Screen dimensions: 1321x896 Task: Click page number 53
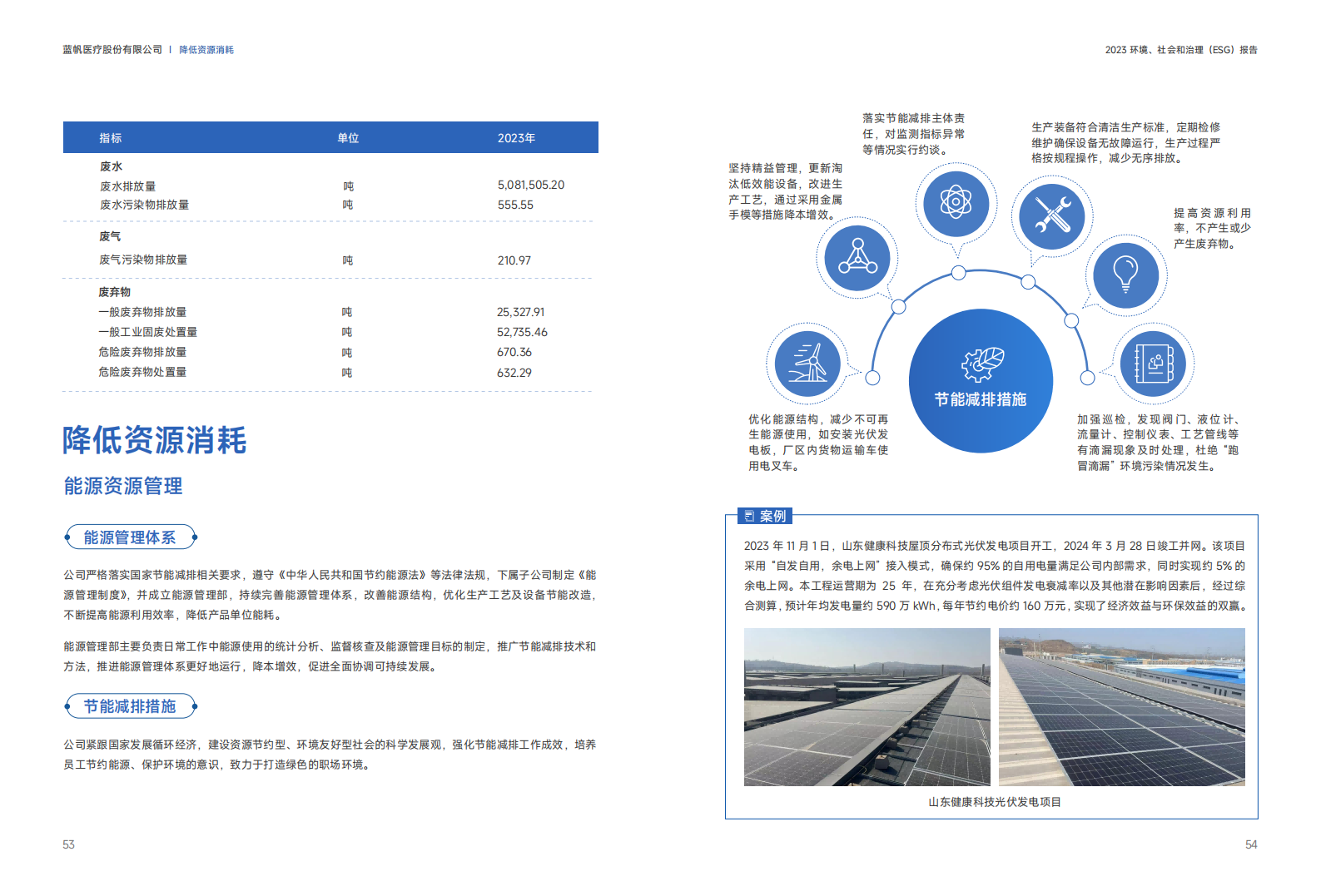68,844
